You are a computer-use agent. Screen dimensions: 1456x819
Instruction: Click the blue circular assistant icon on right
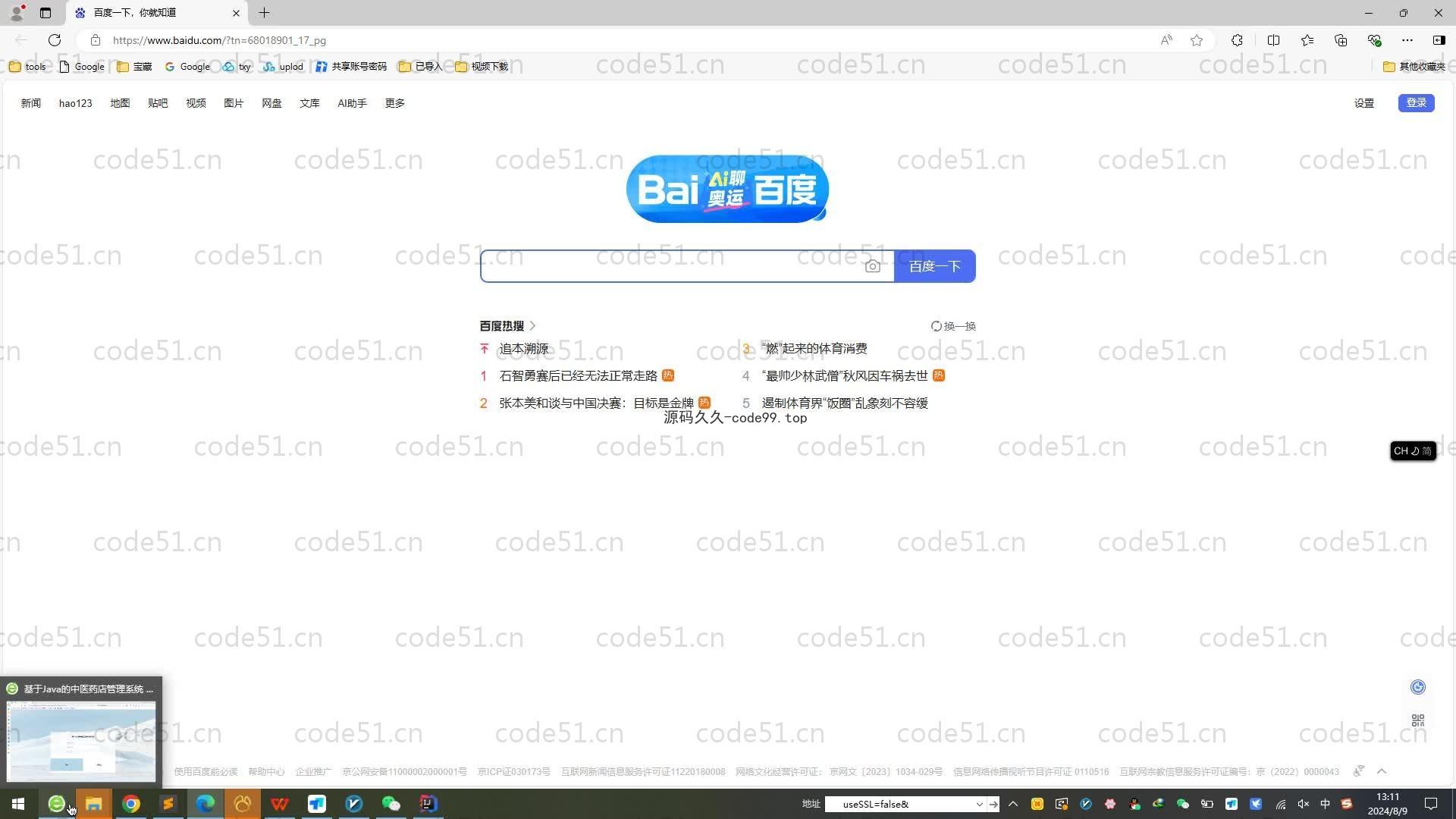tap(1418, 687)
